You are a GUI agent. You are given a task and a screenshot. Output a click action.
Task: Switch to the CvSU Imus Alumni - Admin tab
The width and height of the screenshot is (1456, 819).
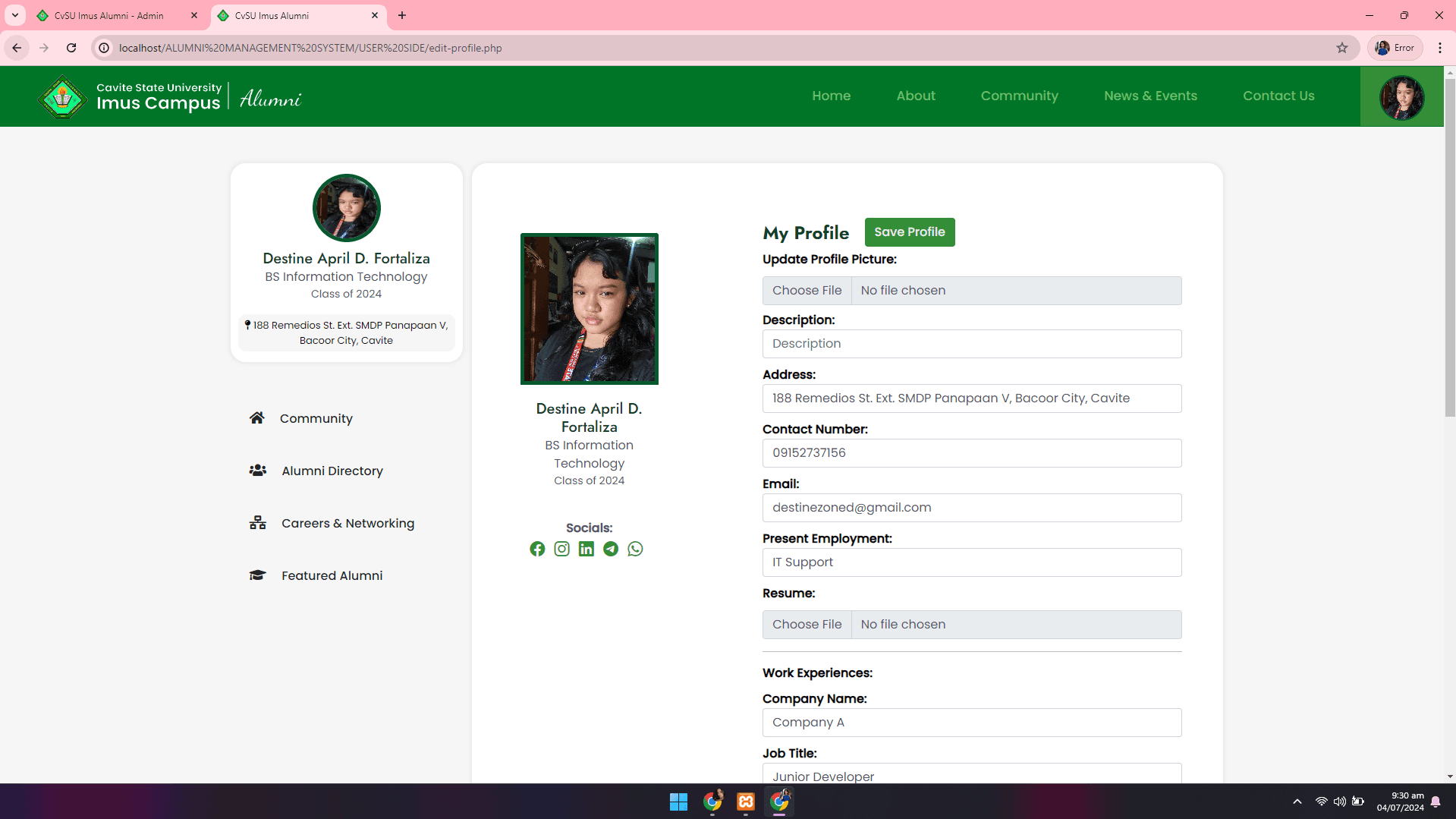(x=106, y=15)
